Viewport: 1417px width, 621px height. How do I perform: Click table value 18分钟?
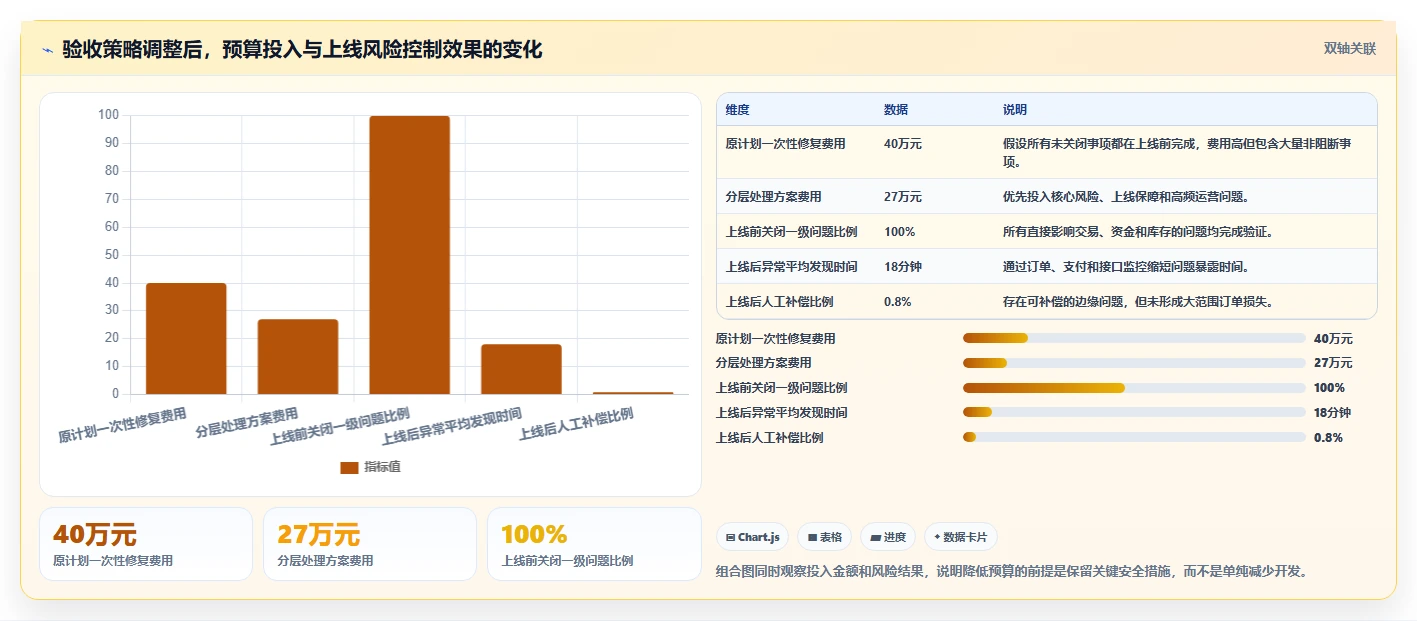point(903,267)
